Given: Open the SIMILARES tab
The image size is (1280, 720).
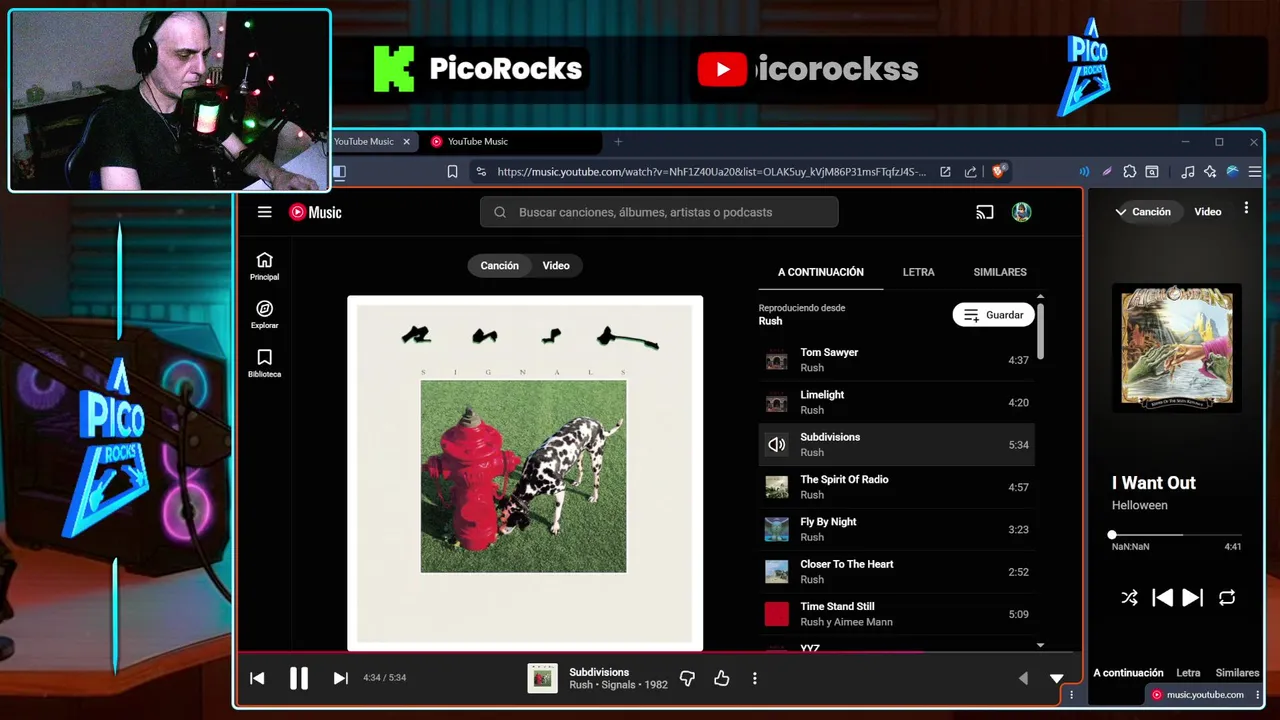Looking at the screenshot, I should 1000,272.
